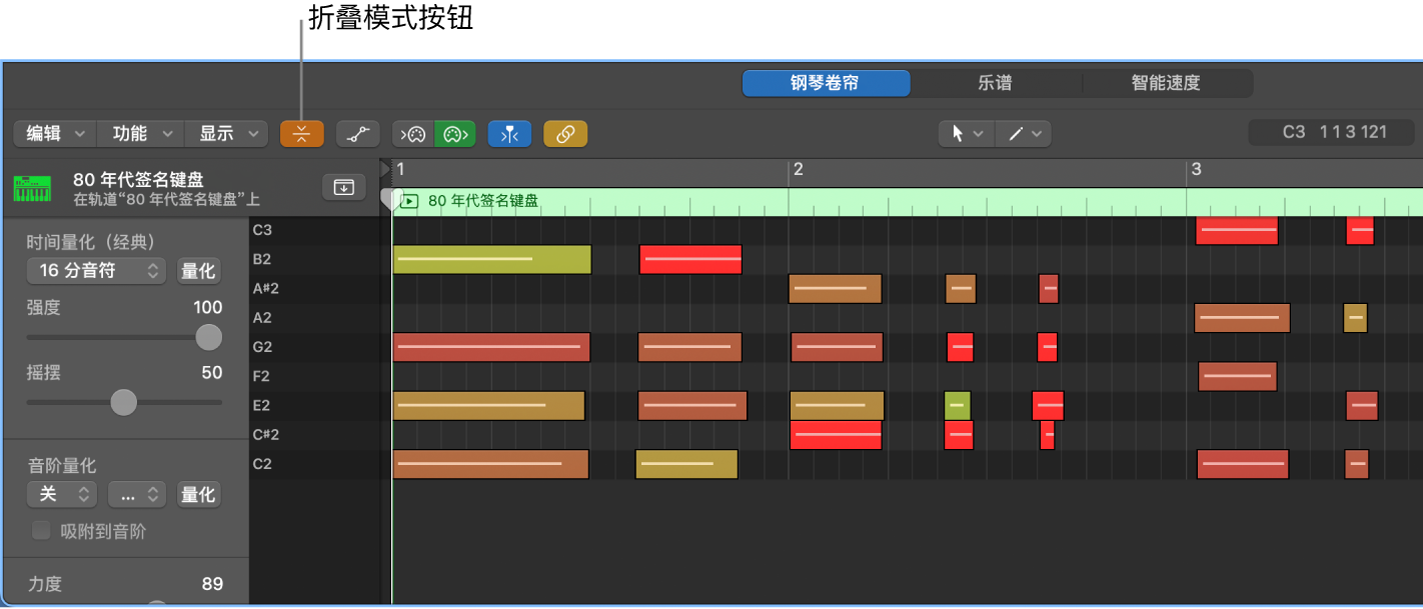
Task: Open the 16 分音符 time quantize dropdown
Action: [95, 270]
